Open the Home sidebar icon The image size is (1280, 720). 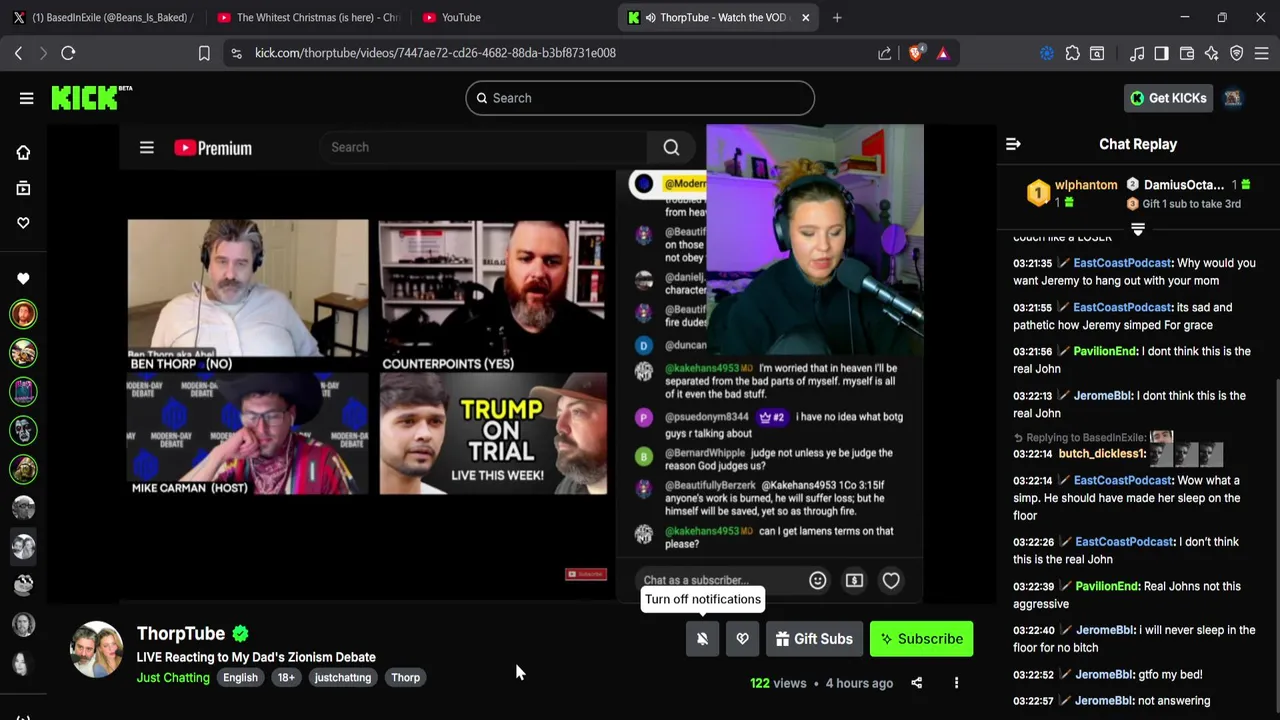click(23, 153)
